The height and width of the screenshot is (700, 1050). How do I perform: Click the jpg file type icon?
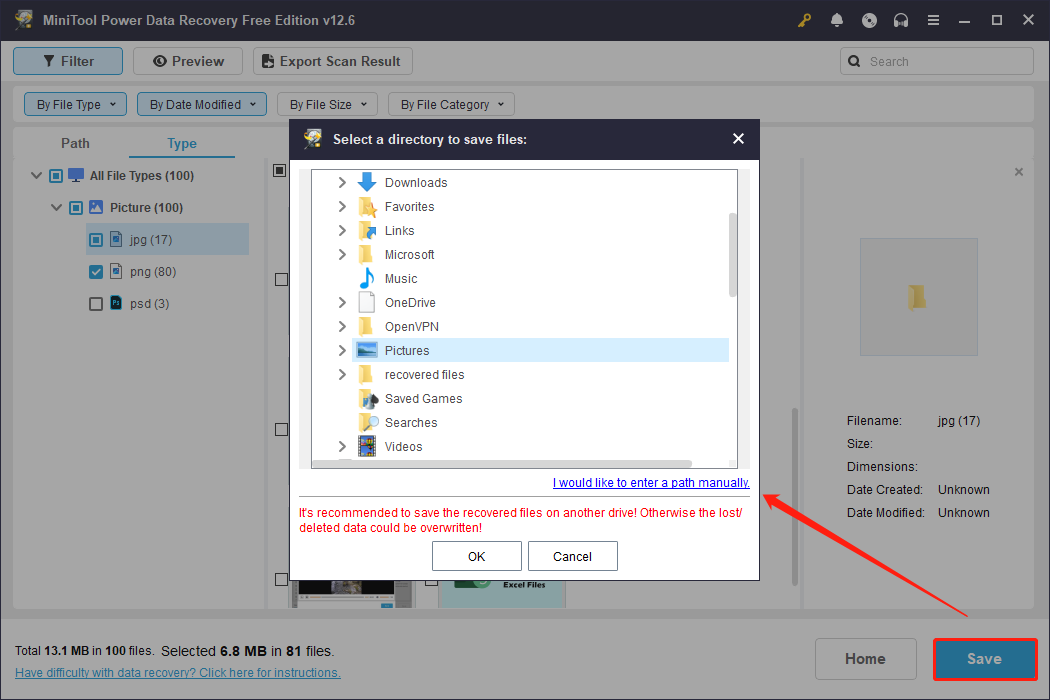pyautogui.click(x=116, y=239)
